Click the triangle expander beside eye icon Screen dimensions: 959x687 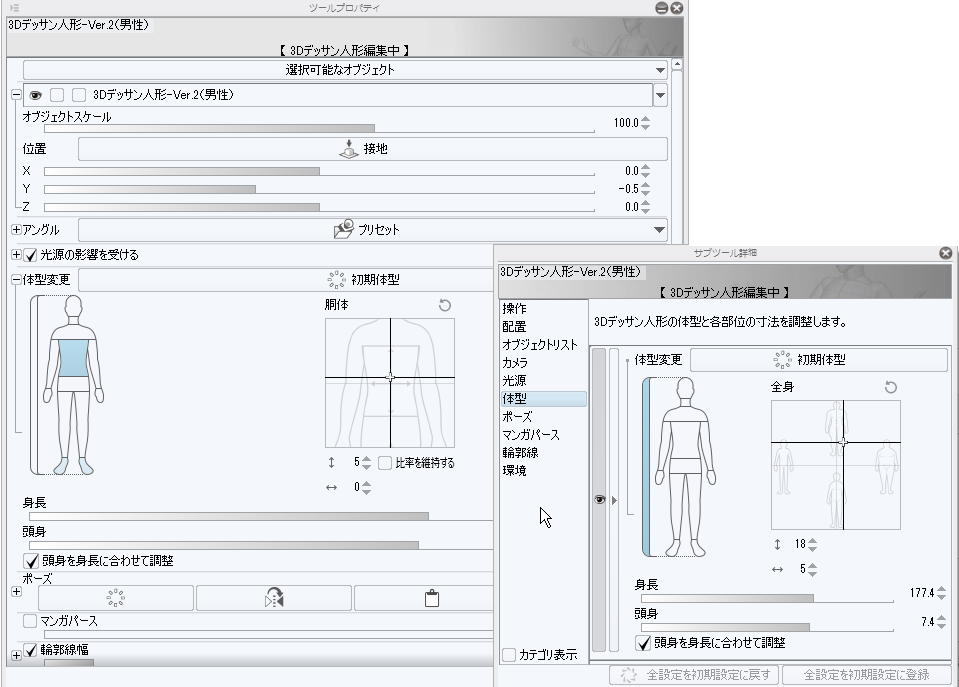click(x=614, y=500)
